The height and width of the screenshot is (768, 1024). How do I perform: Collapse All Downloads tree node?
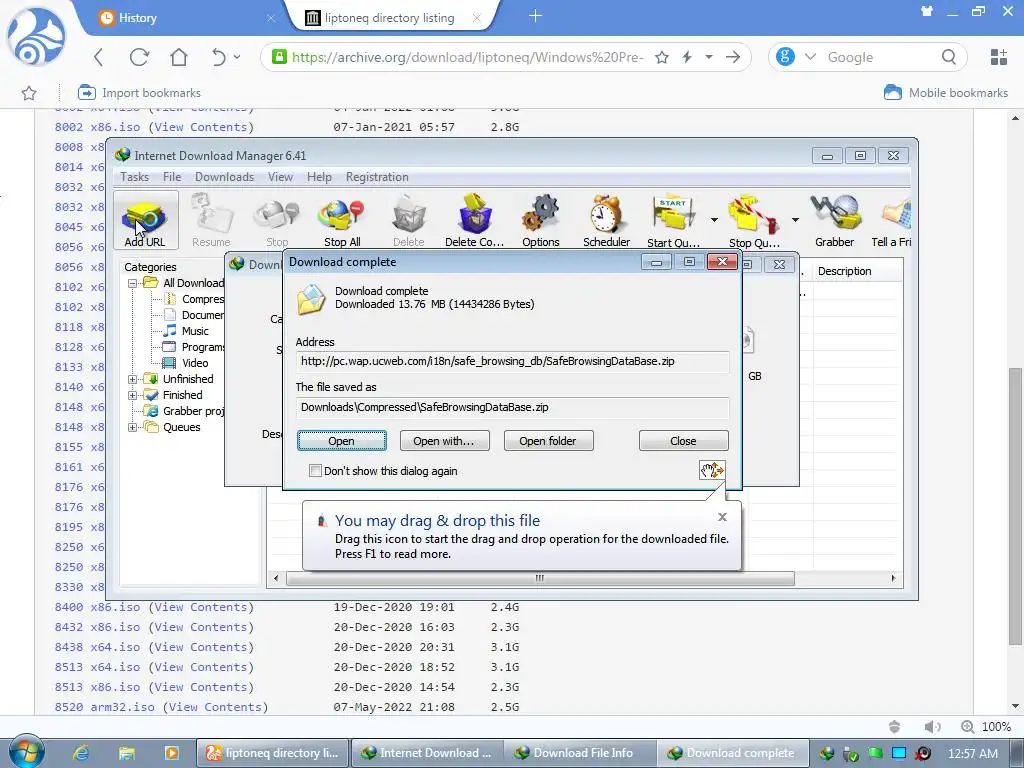(x=133, y=283)
